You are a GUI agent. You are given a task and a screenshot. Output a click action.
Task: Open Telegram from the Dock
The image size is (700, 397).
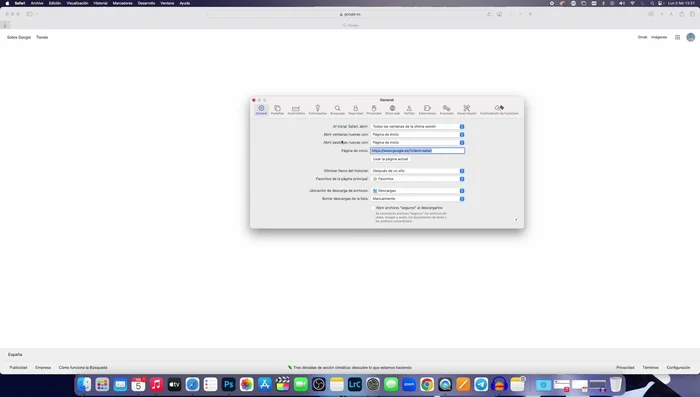(481, 384)
